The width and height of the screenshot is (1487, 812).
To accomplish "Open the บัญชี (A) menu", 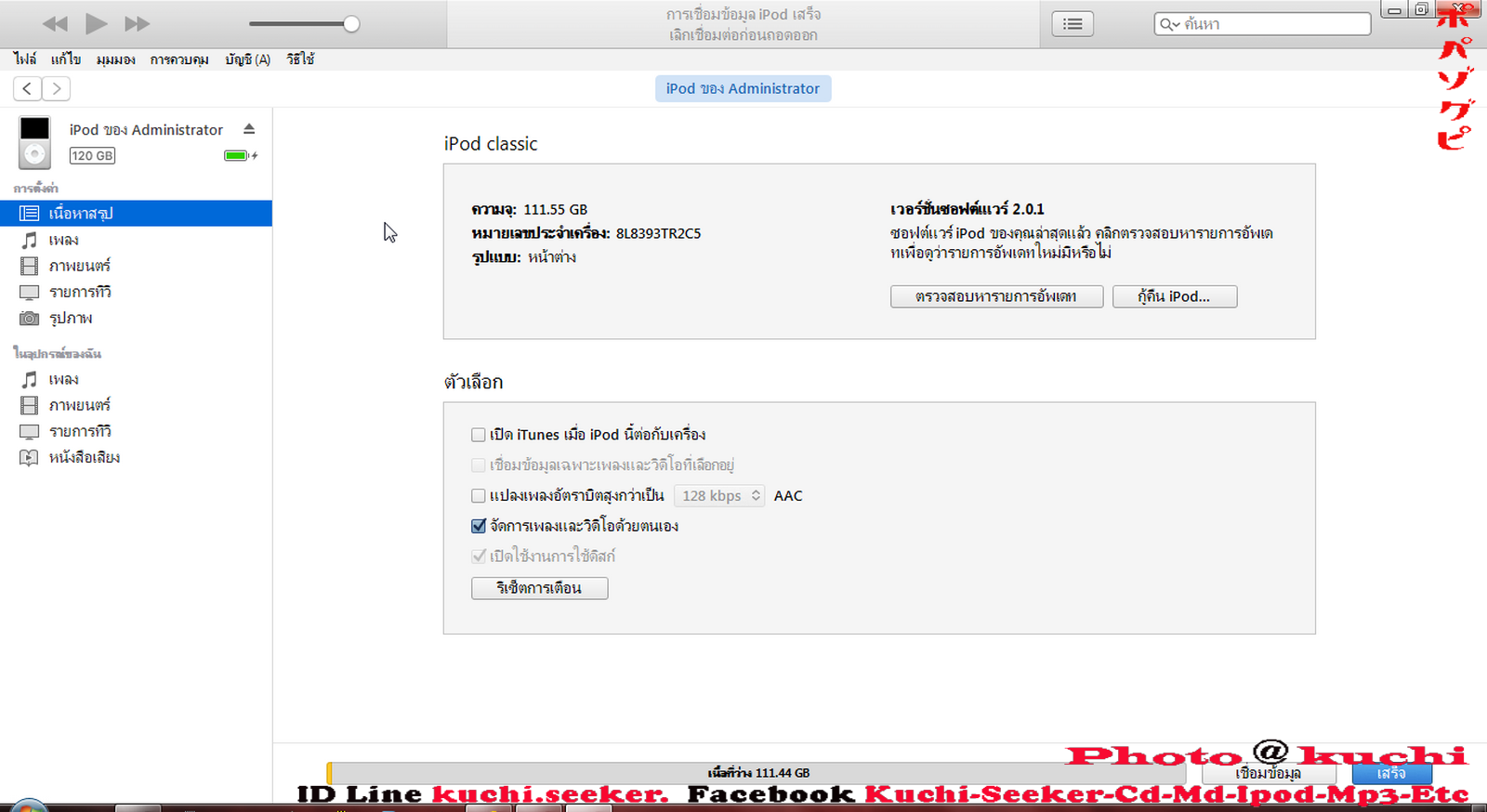I will (x=248, y=59).
